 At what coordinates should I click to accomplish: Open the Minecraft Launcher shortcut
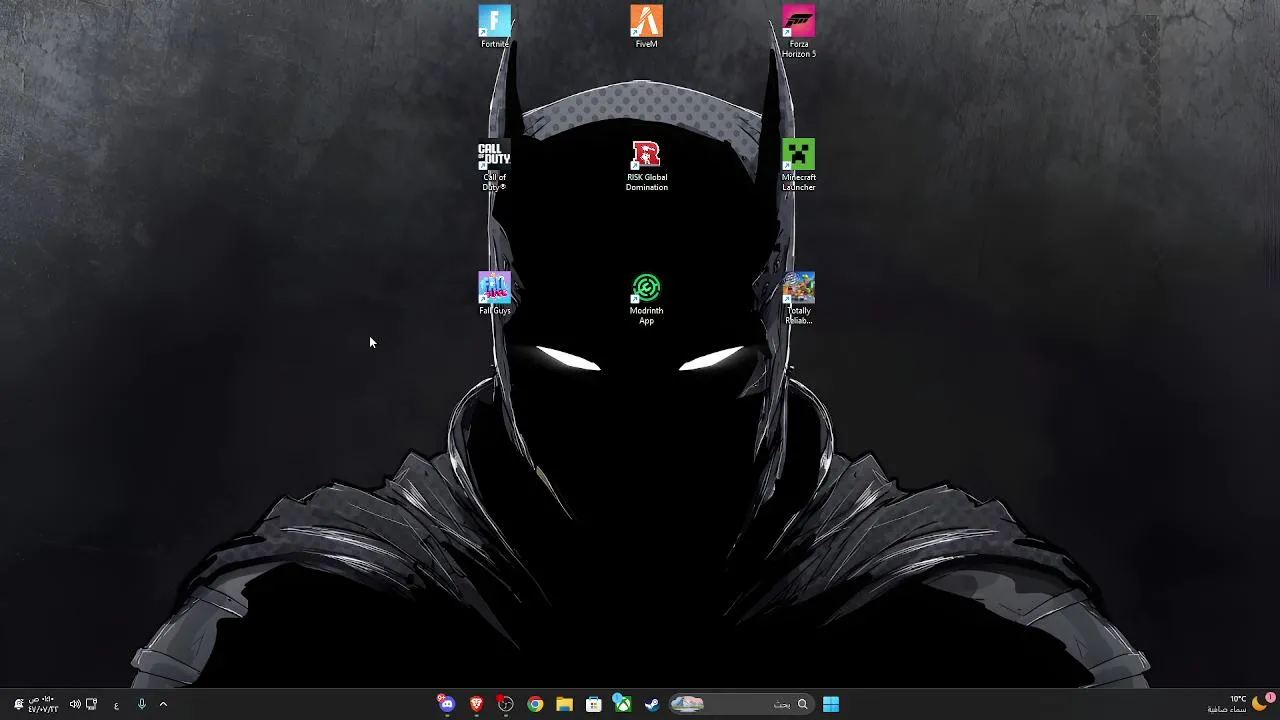[x=798, y=166]
